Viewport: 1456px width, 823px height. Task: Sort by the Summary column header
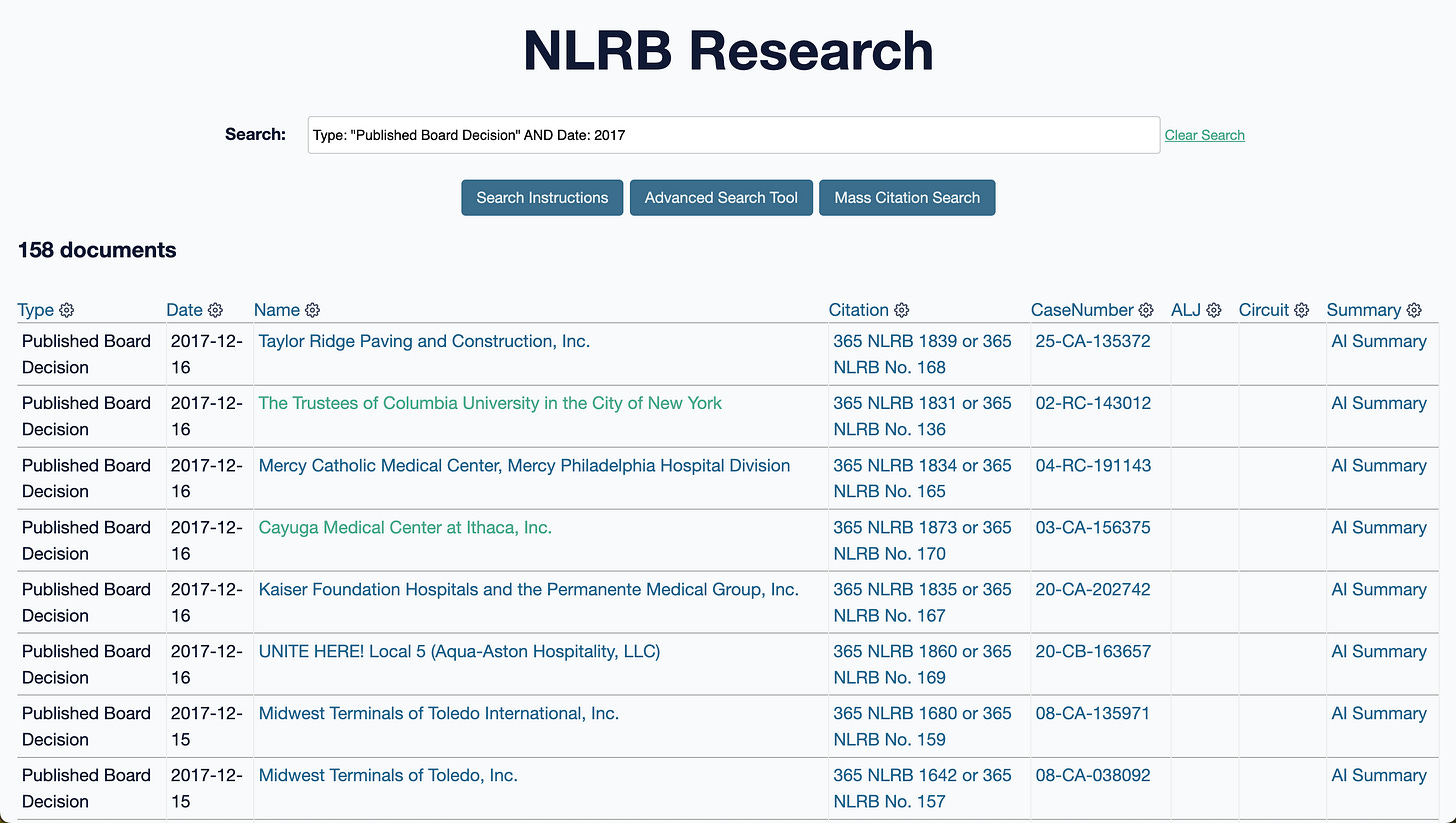[1364, 310]
